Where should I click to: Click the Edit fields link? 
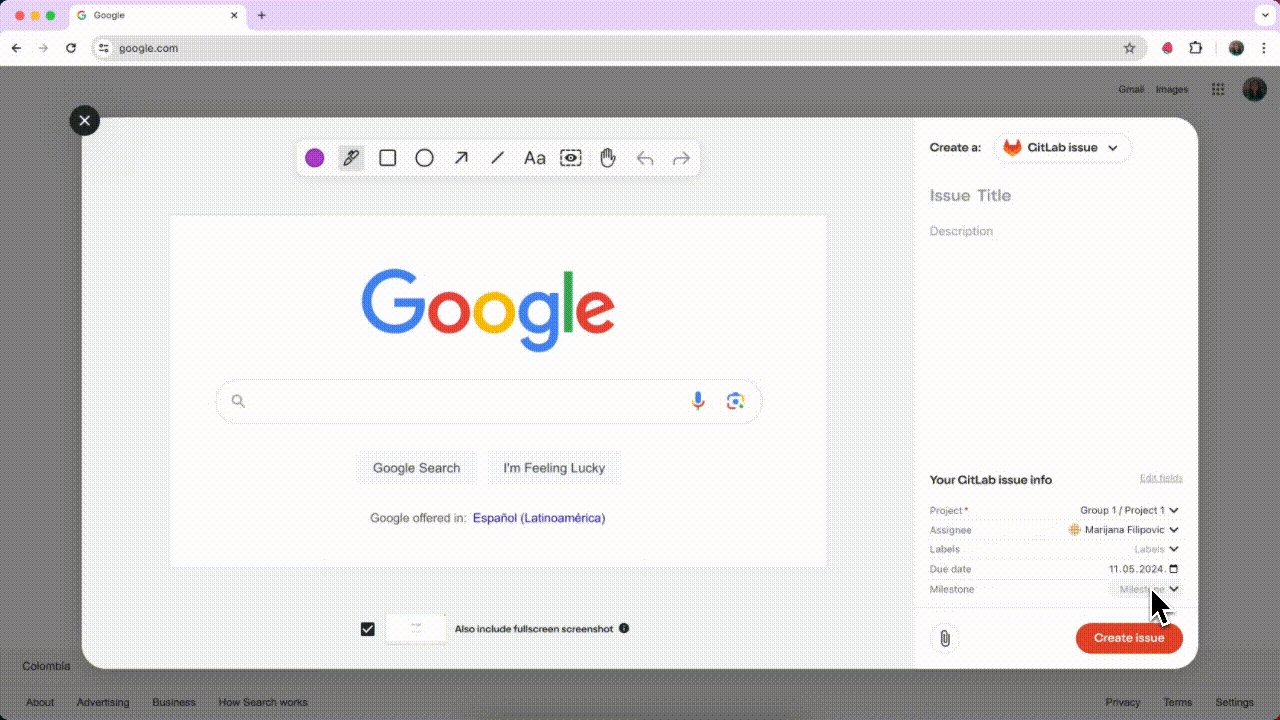[x=1160, y=478]
